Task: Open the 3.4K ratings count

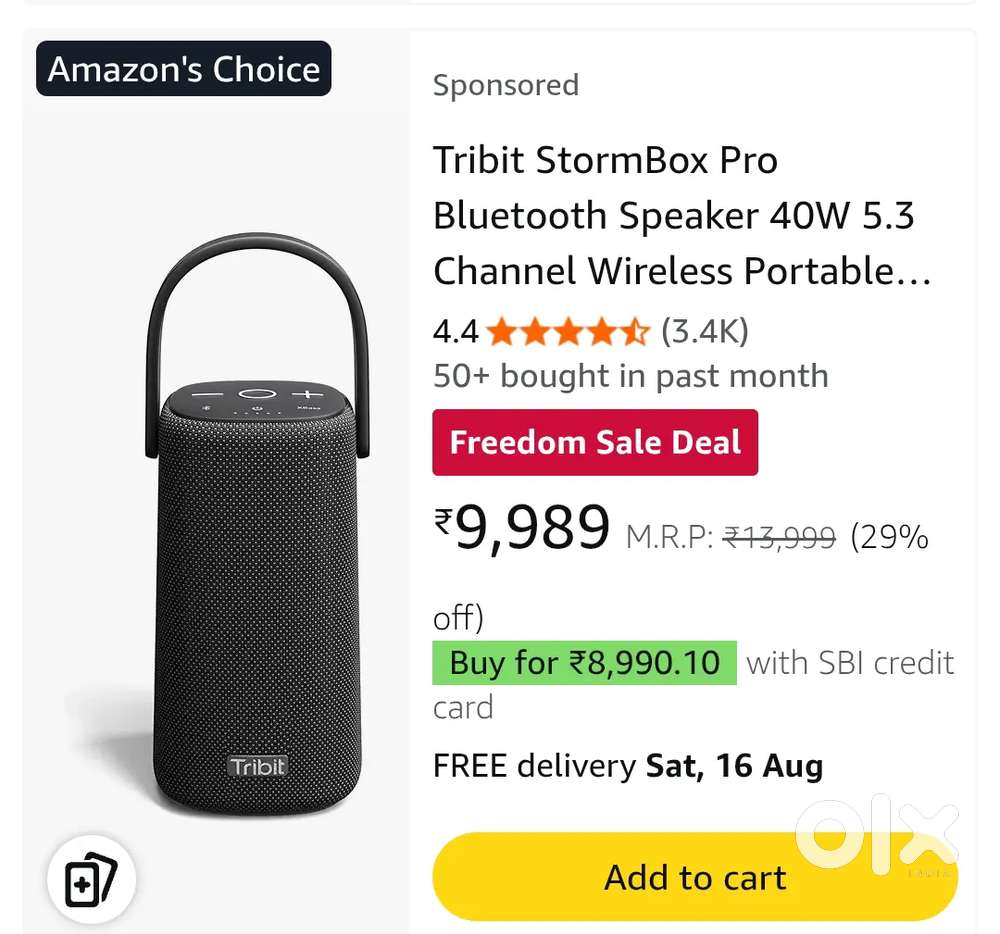Action: click(705, 331)
